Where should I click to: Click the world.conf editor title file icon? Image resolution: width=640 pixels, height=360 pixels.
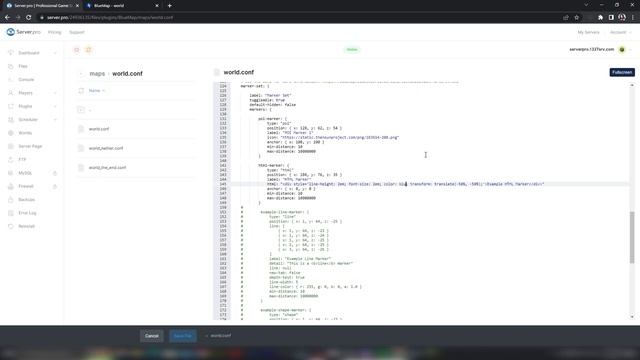pos(217,72)
